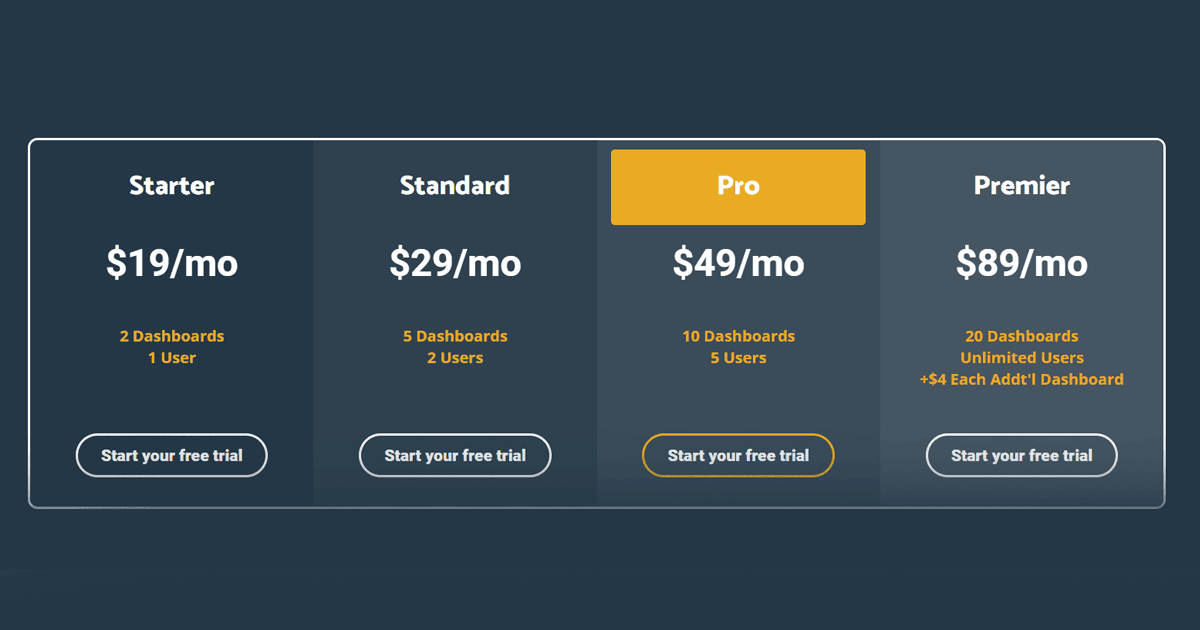Select the highlighted Pro plan header
The height and width of the screenshot is (630, 1200).
tap(738, 187)
